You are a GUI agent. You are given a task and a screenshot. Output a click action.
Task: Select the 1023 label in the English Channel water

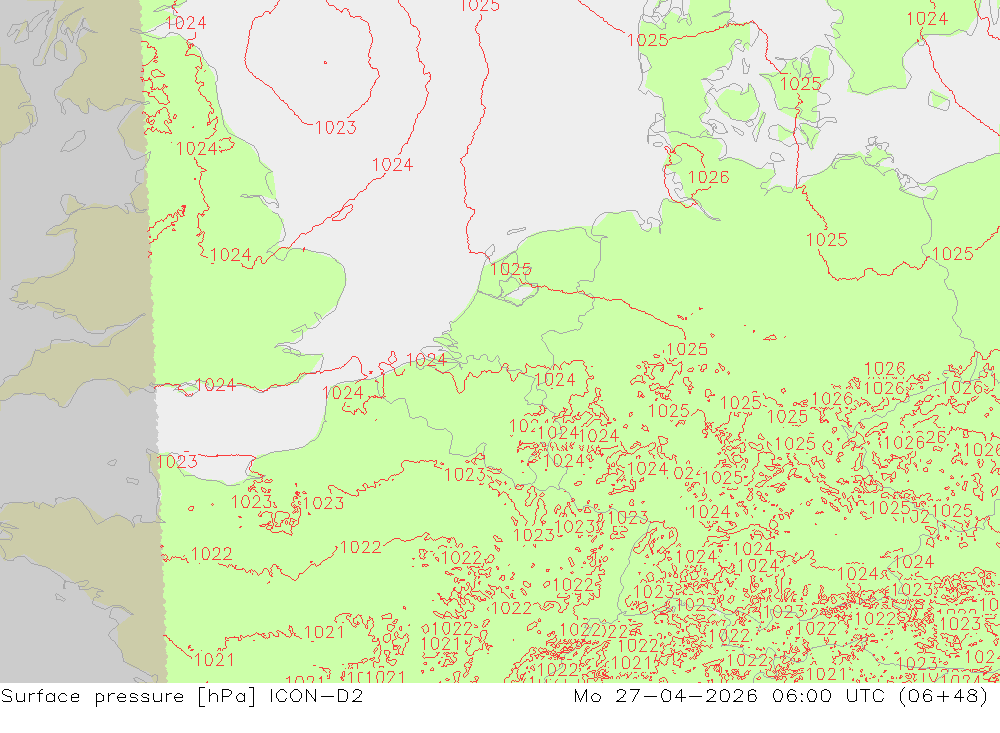(177, 461)
